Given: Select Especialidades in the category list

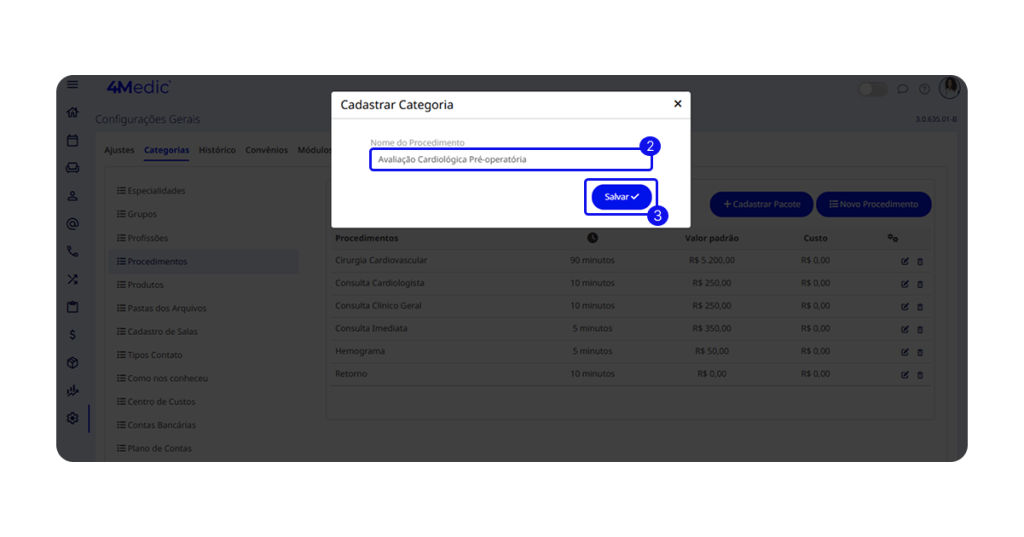Looking at the screenshot, I should point(156,191).
